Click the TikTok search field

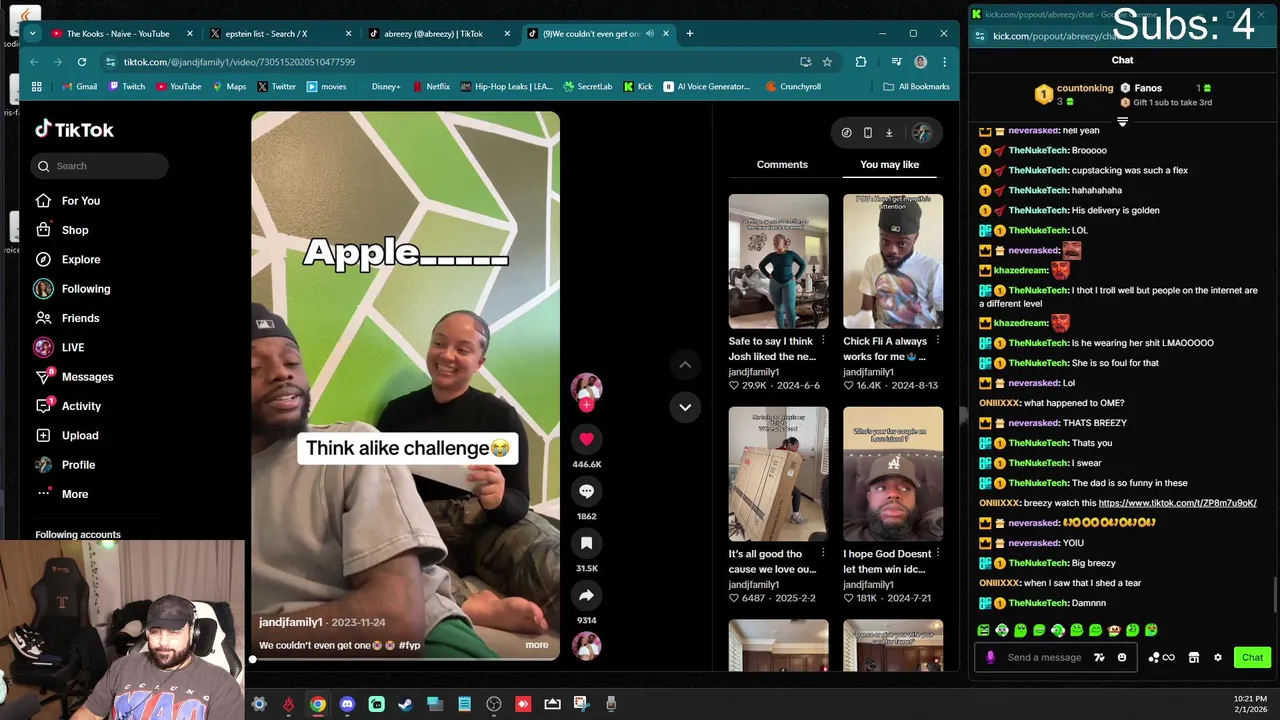100,166
